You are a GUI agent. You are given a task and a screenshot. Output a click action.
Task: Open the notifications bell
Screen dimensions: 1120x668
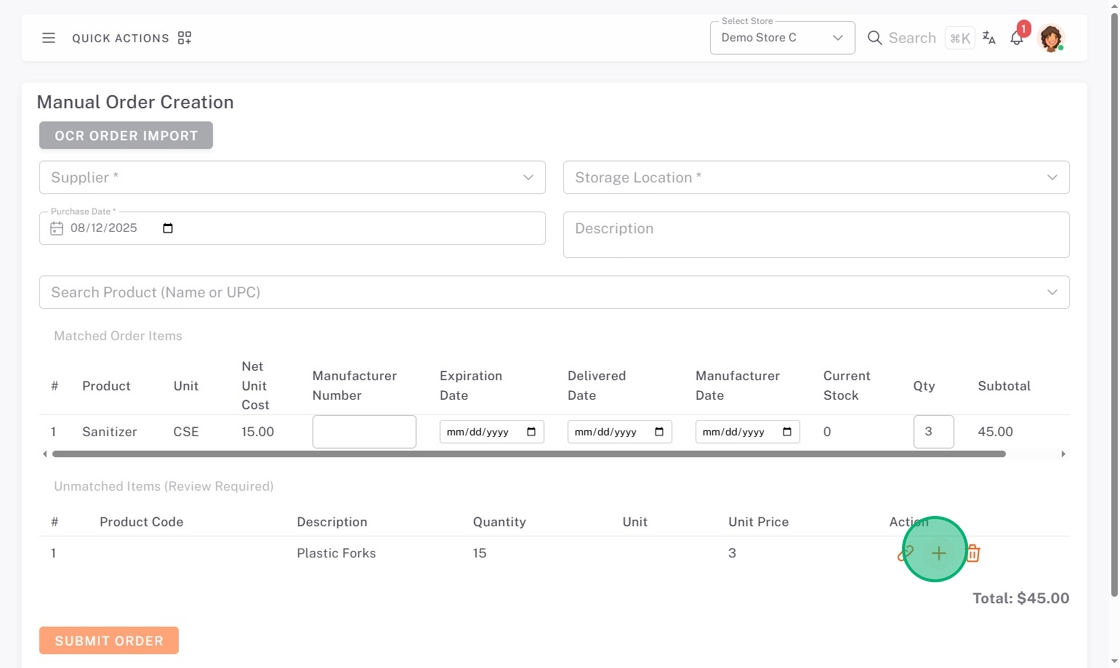(x=1016, y=38)
